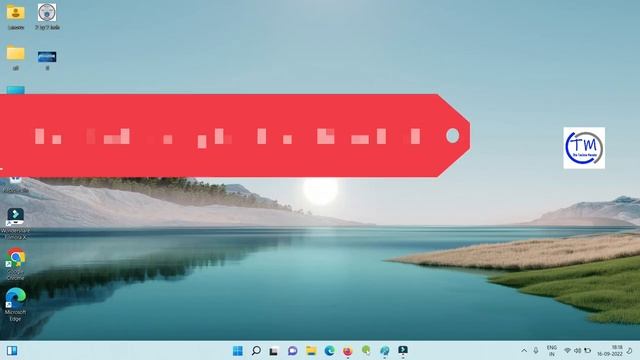
Task: Open taskbar Search magnifier
Action: click(x=256, y=351)
